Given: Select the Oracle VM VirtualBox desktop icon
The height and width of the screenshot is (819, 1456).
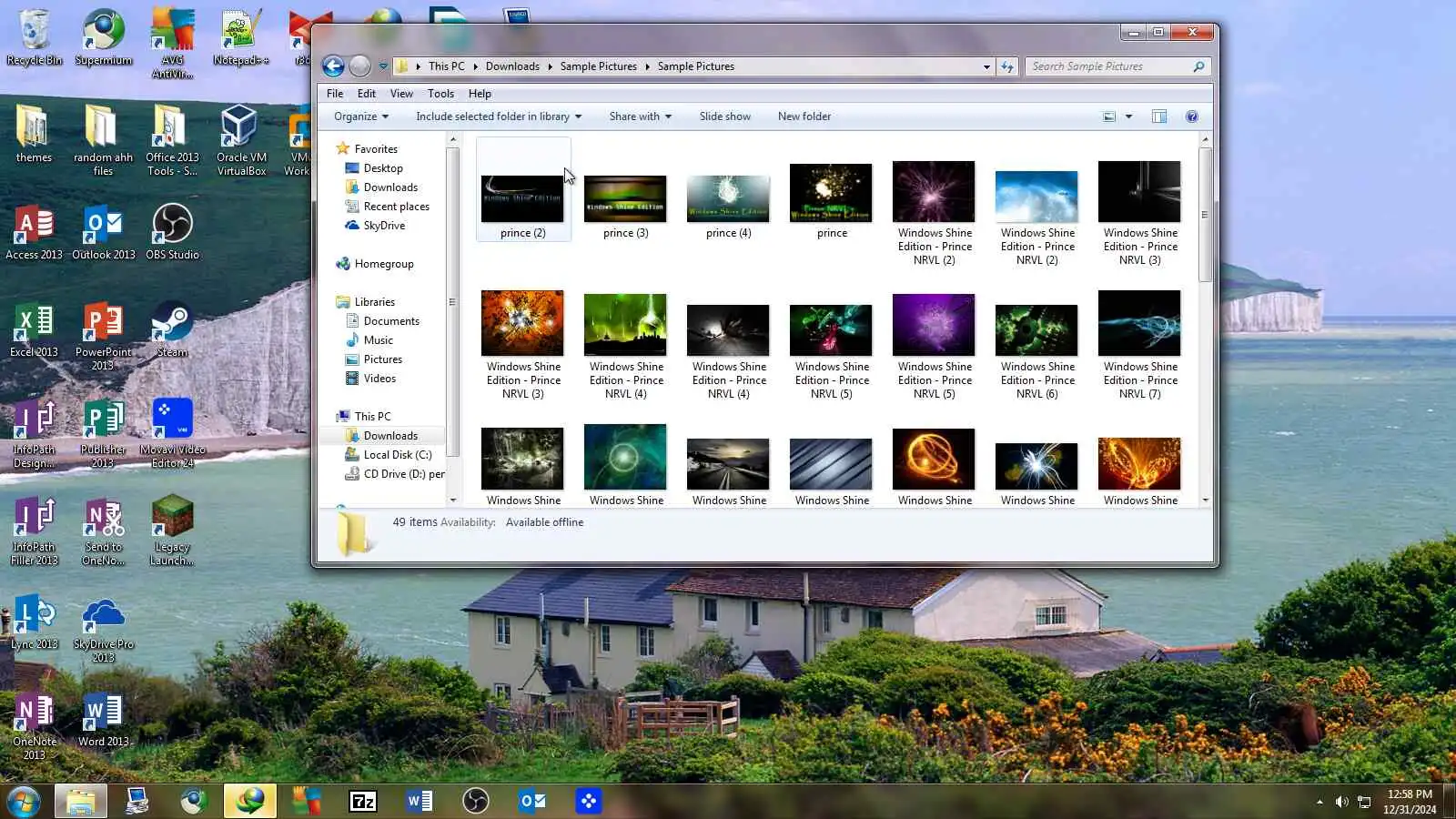Looking at the screenshot, I should click(241, 140).
